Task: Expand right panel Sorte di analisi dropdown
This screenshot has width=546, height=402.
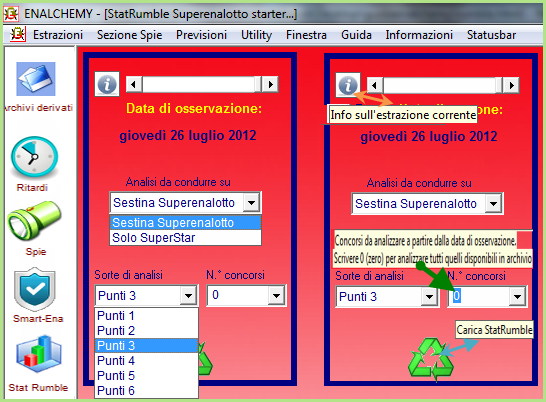Action: point(429,297)
